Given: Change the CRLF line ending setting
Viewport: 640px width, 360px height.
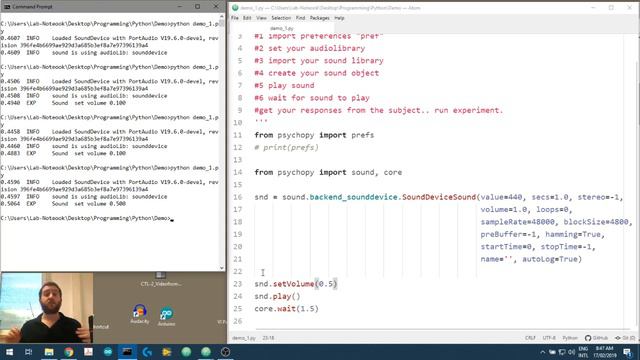Looking at the screenshot, I should (x=530, y=338).
